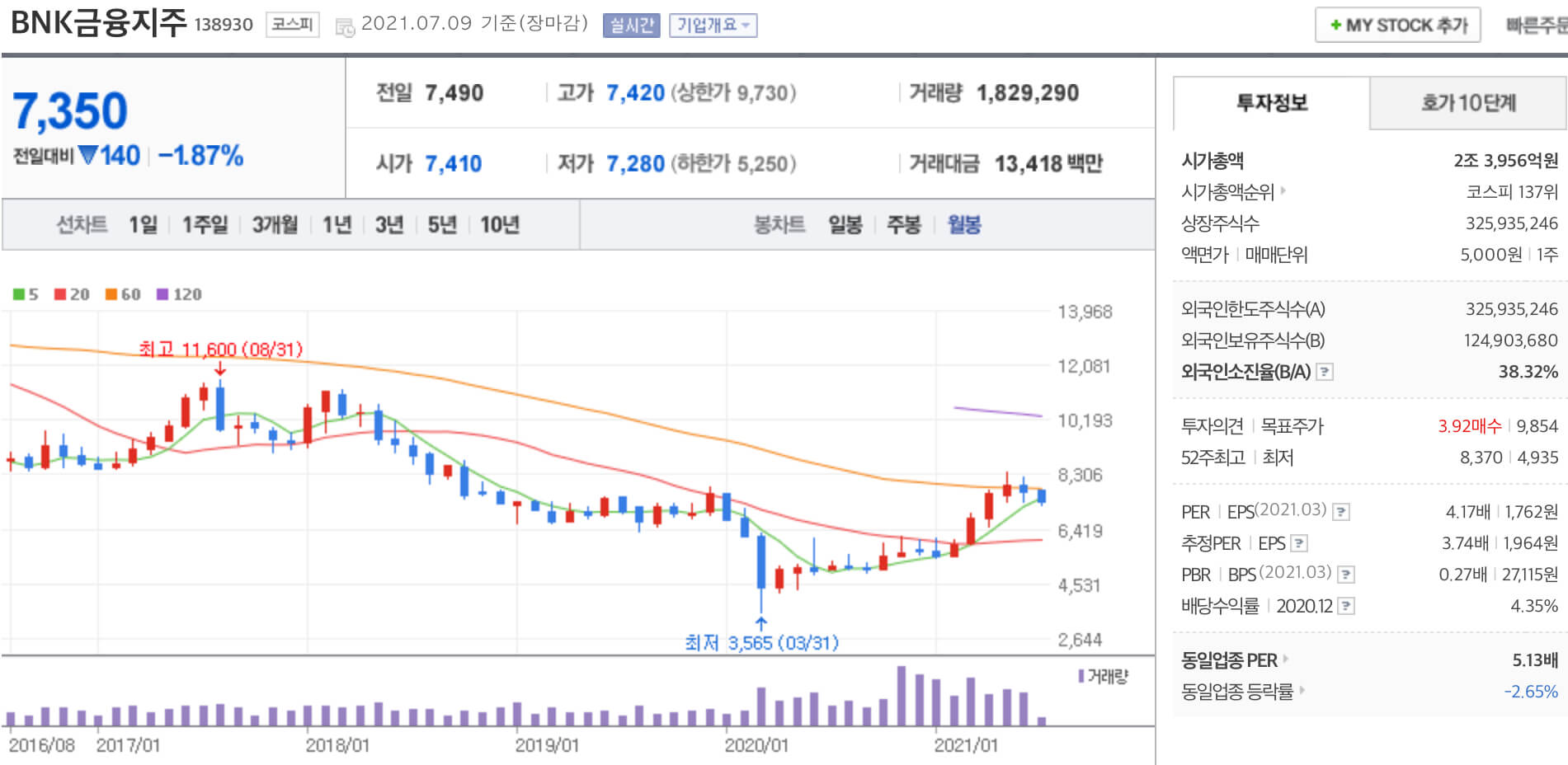Click the -2.65% sector change value
This screenshot has width=1568, height=765.
point(1531,691)
